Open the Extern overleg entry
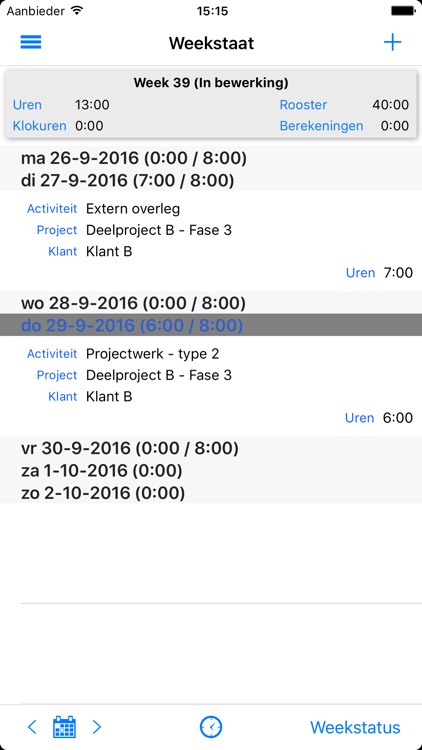This screenshot has height=750, width=422. click(211, 241)
